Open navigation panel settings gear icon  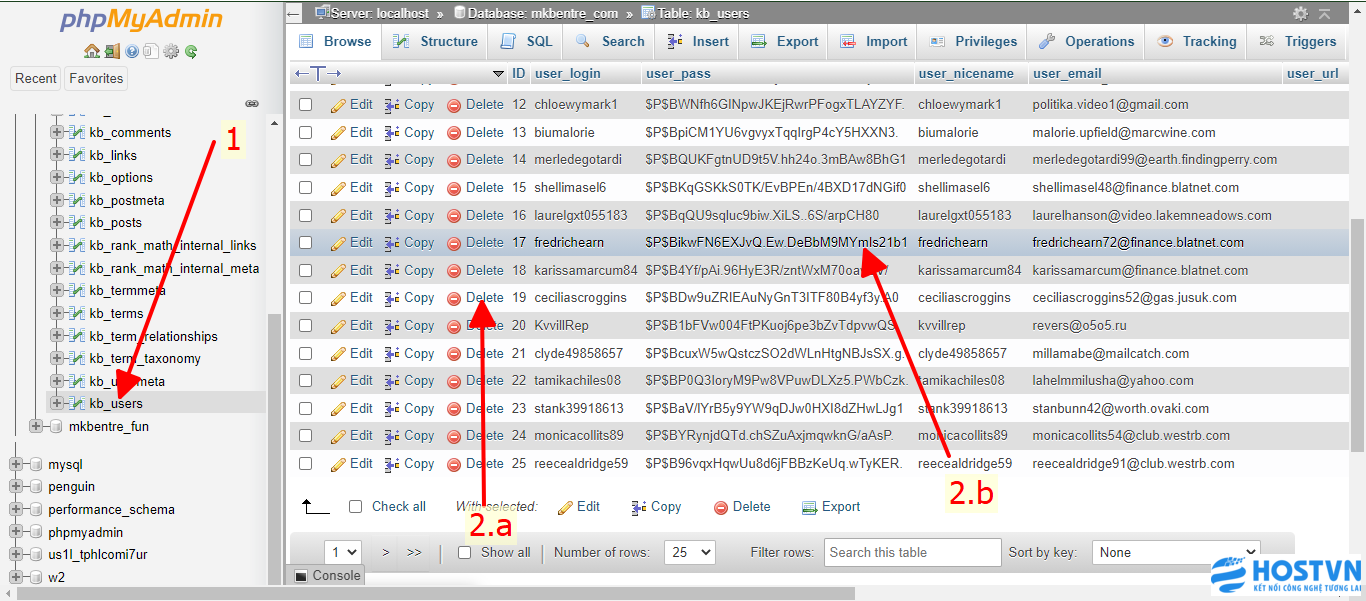pyautogui.click(x=171, y=51)
